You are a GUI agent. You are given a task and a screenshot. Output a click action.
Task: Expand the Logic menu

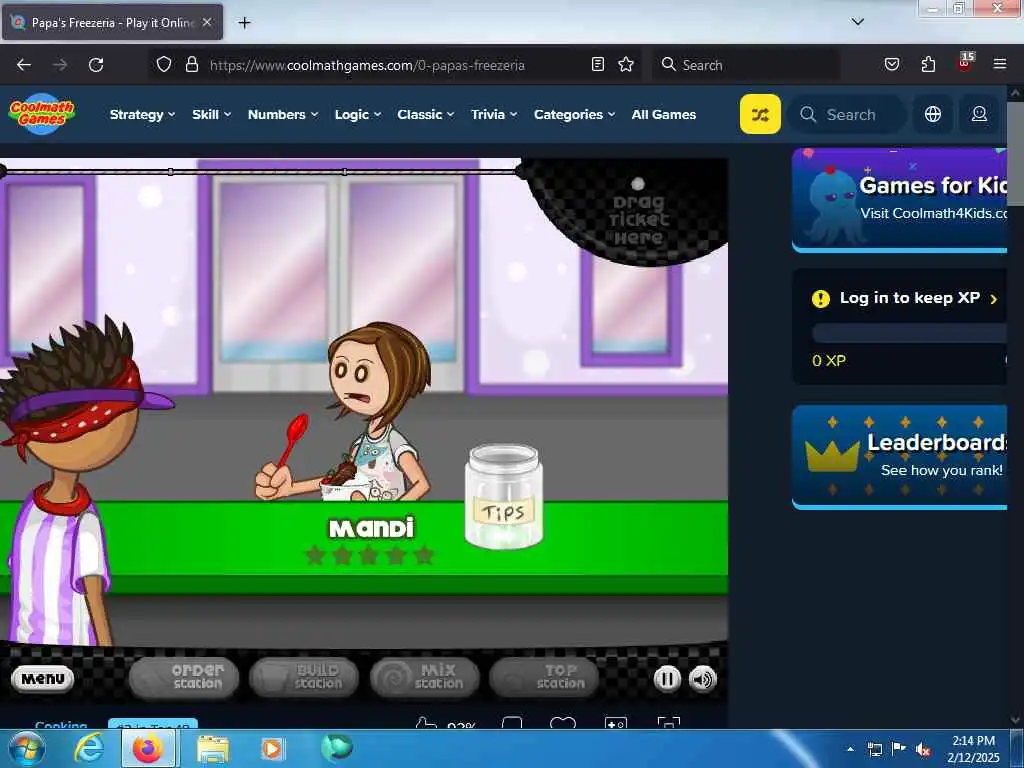358,114
